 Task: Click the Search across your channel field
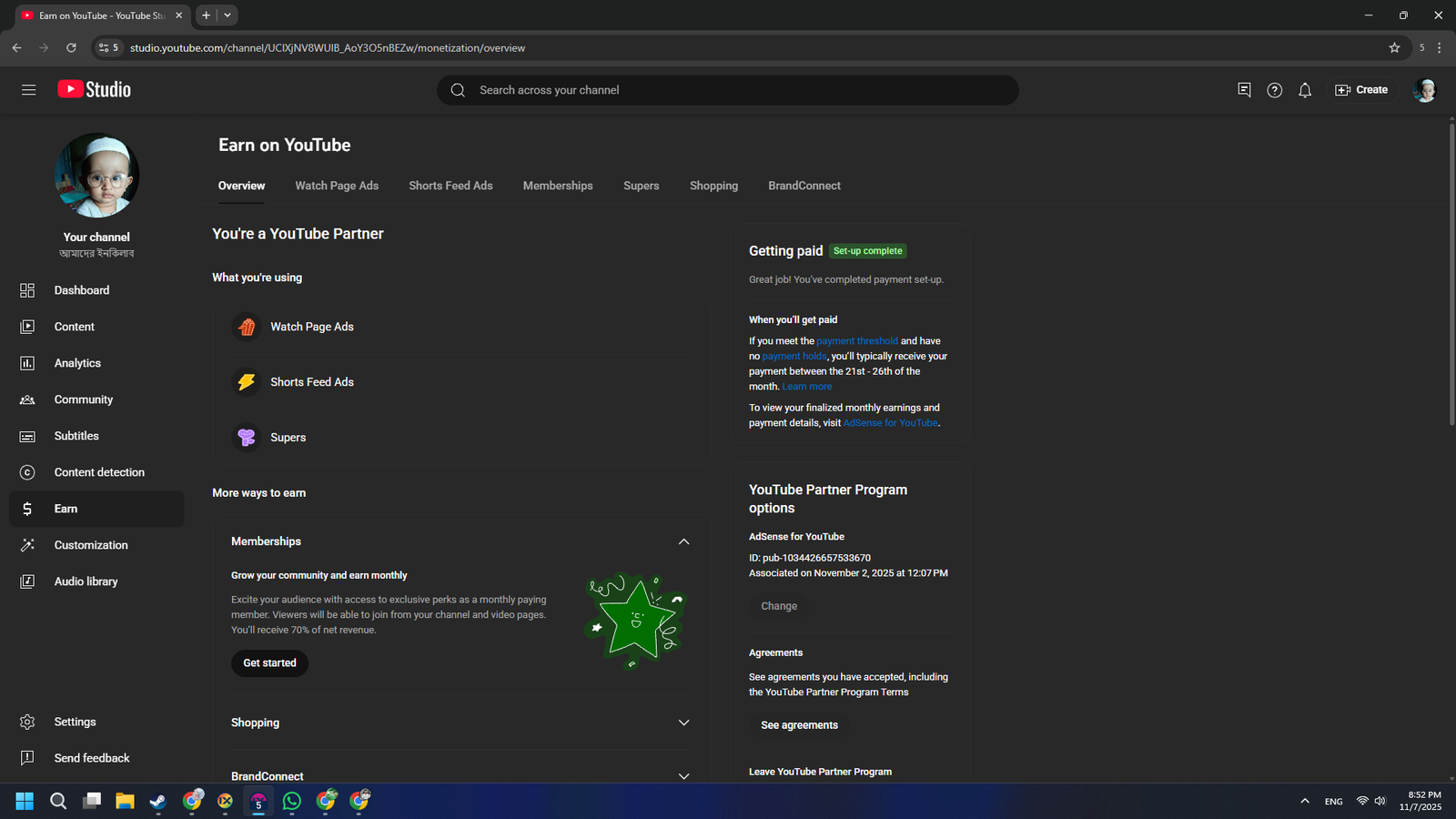tap(728, 90)
